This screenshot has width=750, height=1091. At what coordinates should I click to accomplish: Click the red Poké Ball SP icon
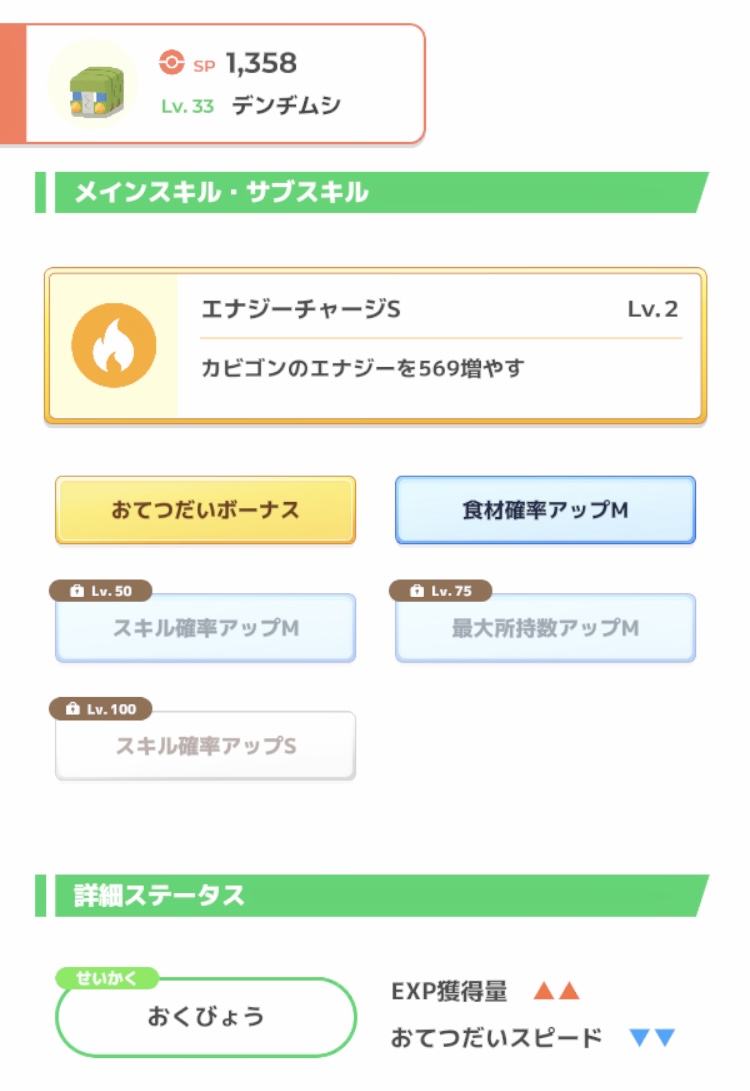(x=172, y=63)
